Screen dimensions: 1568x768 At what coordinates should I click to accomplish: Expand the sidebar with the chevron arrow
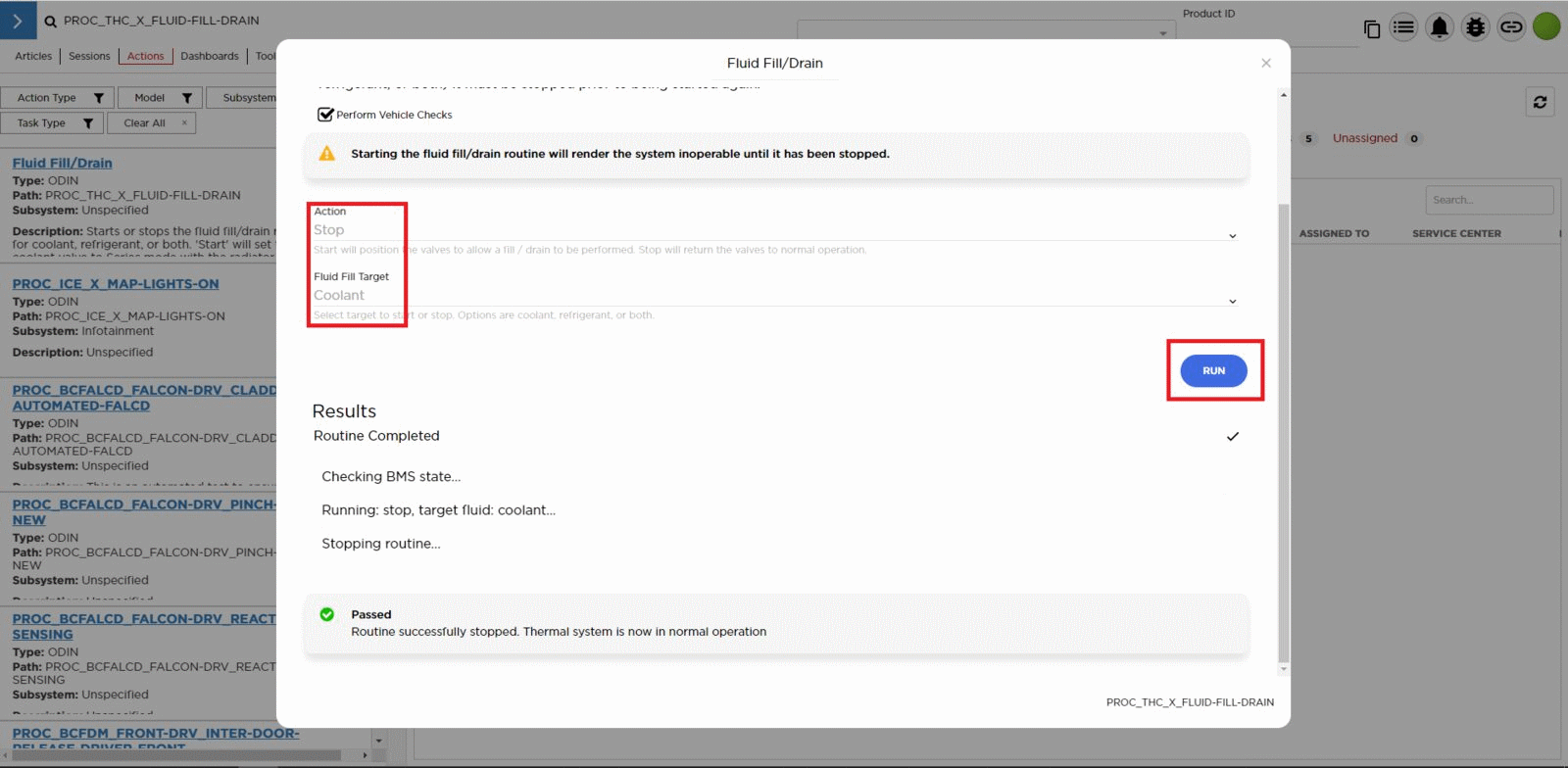point(18,21)
